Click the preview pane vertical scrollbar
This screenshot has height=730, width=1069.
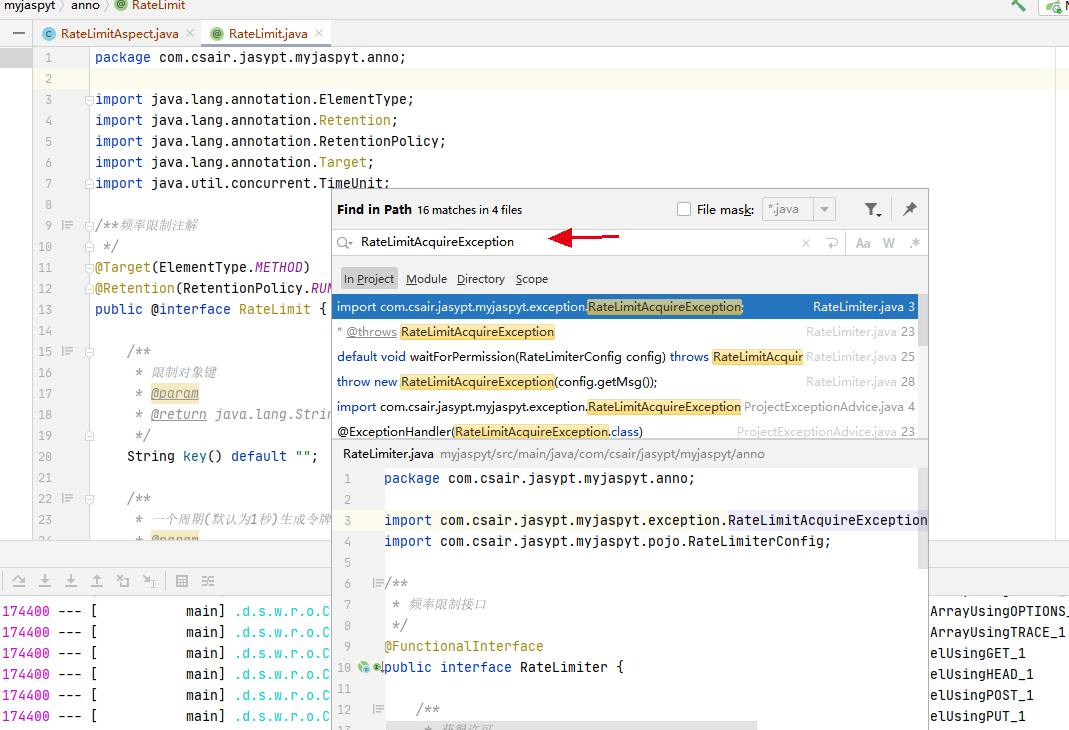[x=923, y=518]
